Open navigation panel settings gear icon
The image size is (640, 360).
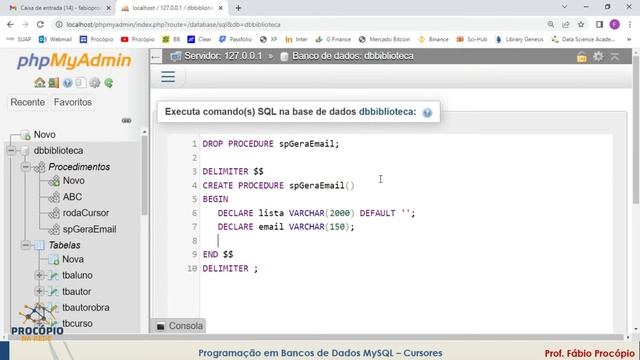click(95, 83)
